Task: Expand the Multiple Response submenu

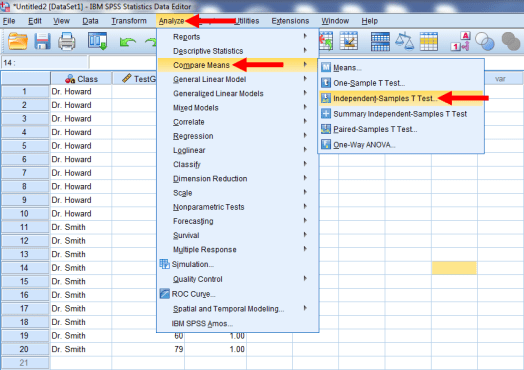Action: [x=237, y=249]
